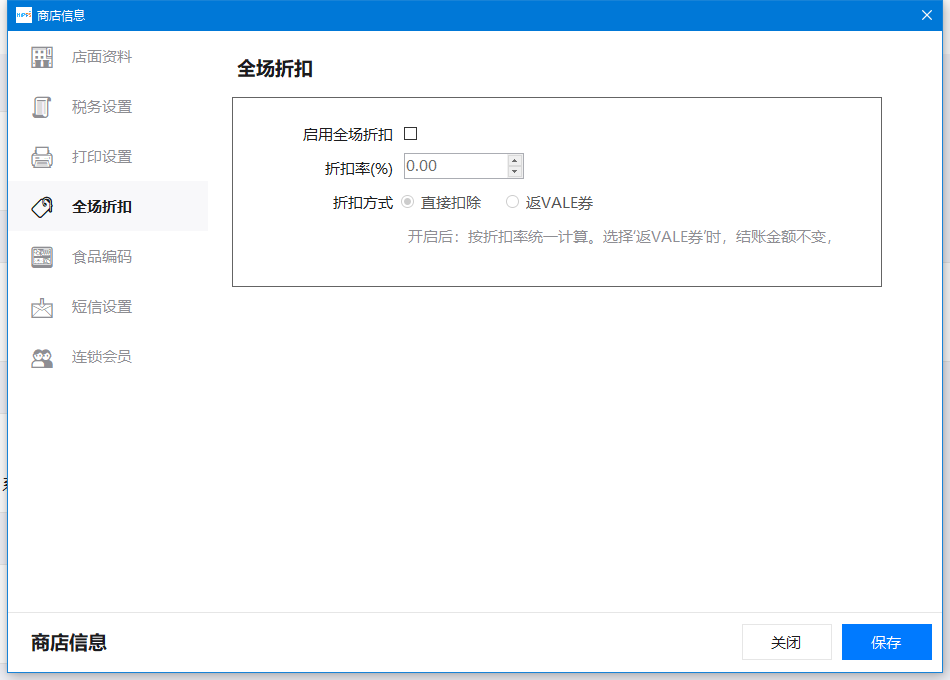Screen dimensions: 950x680
Task: Click the 短信设置 envelope icon
Action: coord(42,307)
